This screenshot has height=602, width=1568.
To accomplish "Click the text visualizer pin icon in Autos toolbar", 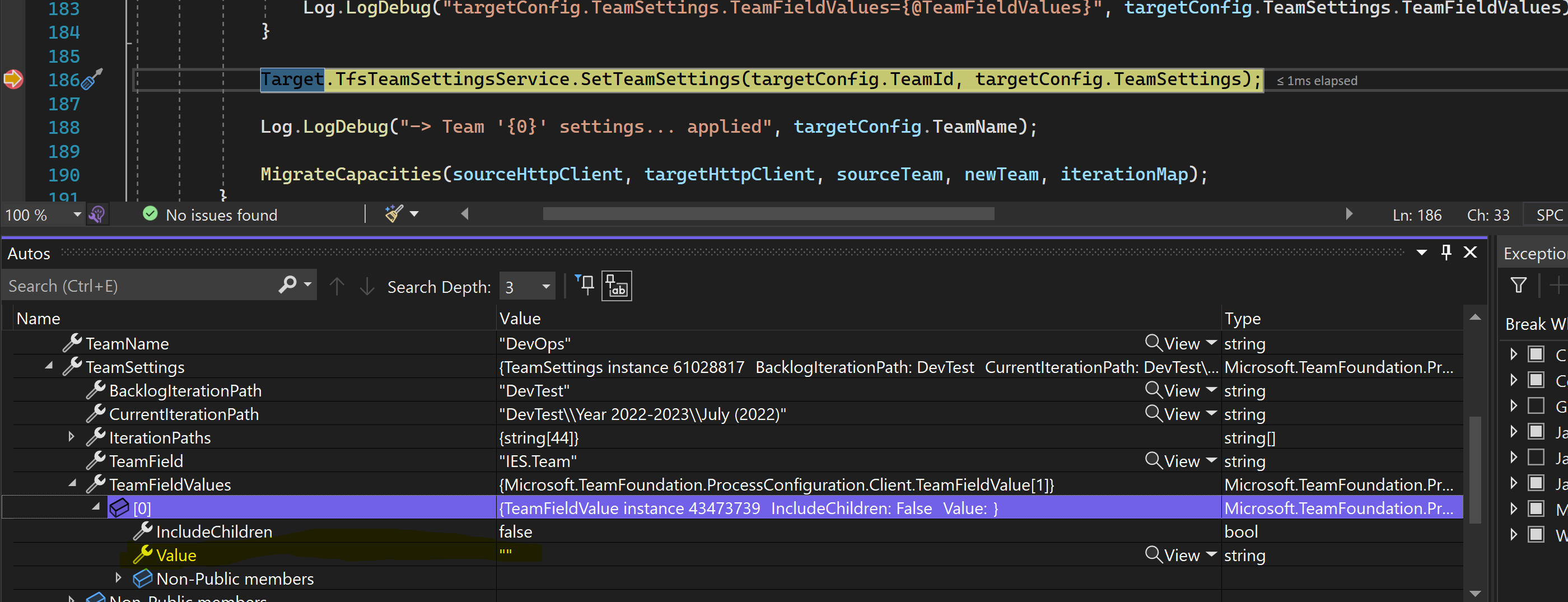I will pos(616,286).
